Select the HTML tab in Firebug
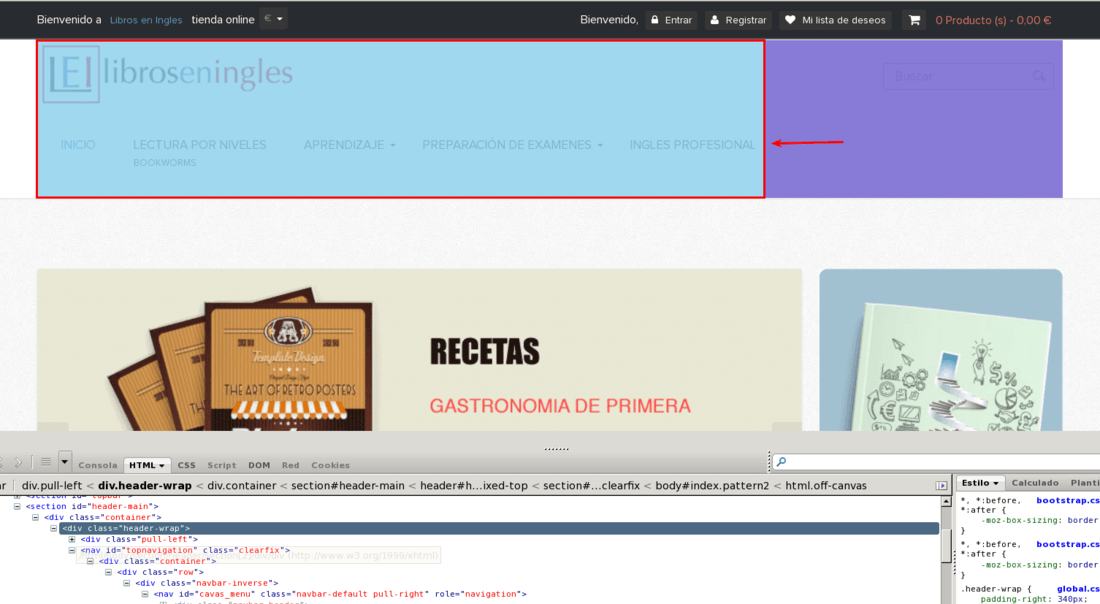 coord(147,465)
